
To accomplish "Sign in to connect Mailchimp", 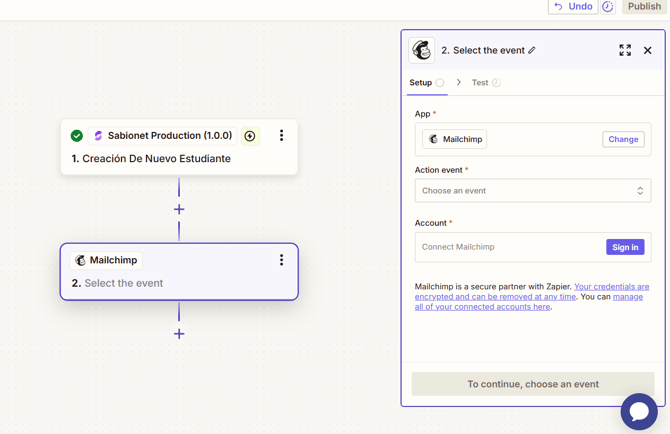I will coord(625,247).
